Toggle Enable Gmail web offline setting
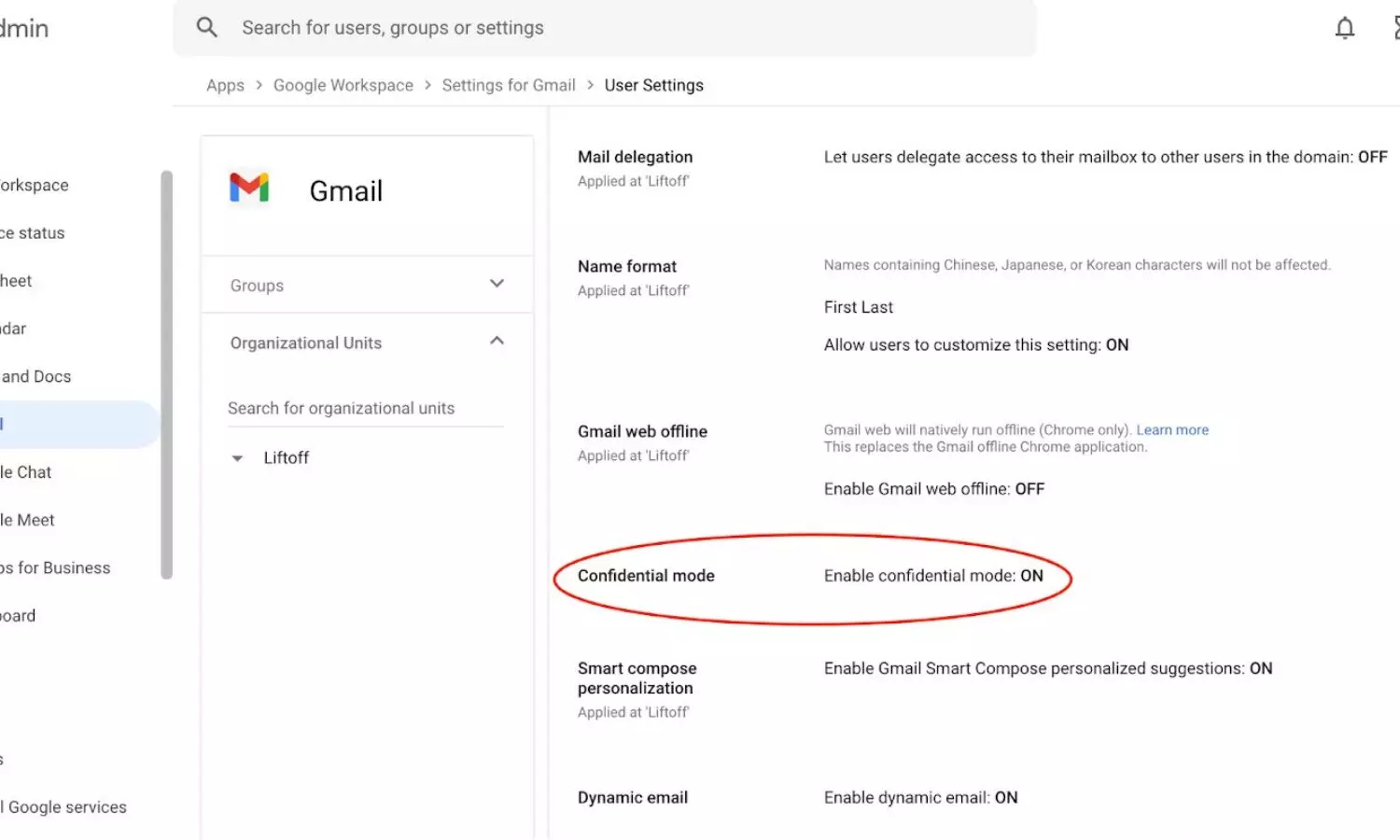Image resolution: width=1400 pixels, height=840 pixels. coord(933,489)
